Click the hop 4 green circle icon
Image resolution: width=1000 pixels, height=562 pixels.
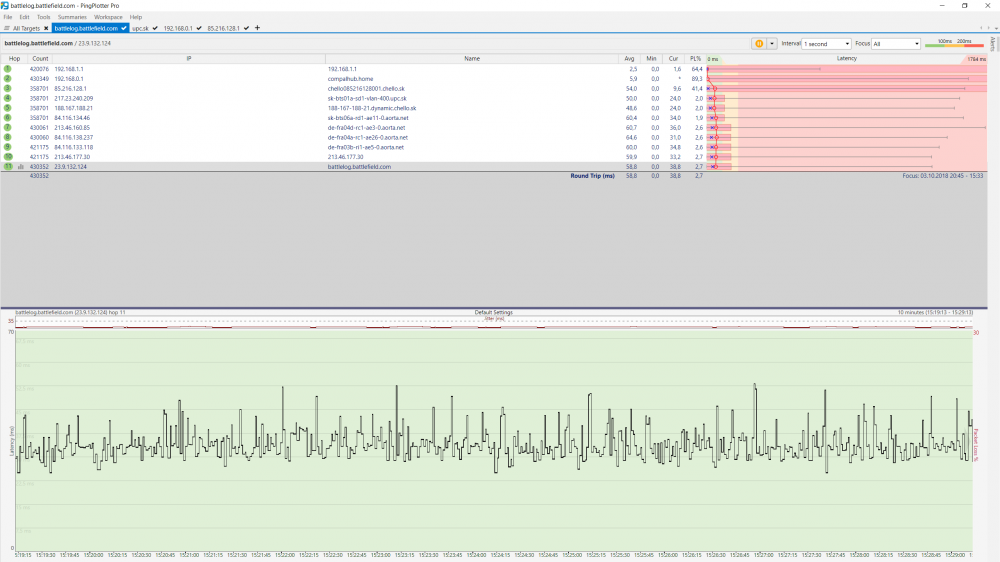(x=8, y=98)
